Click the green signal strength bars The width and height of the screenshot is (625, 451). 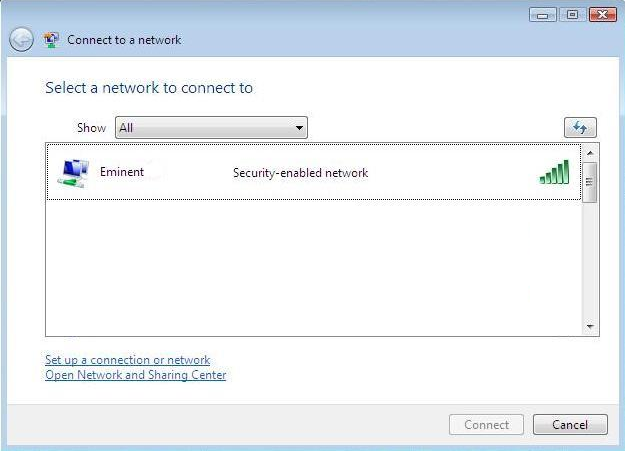[x=554, y=172]
